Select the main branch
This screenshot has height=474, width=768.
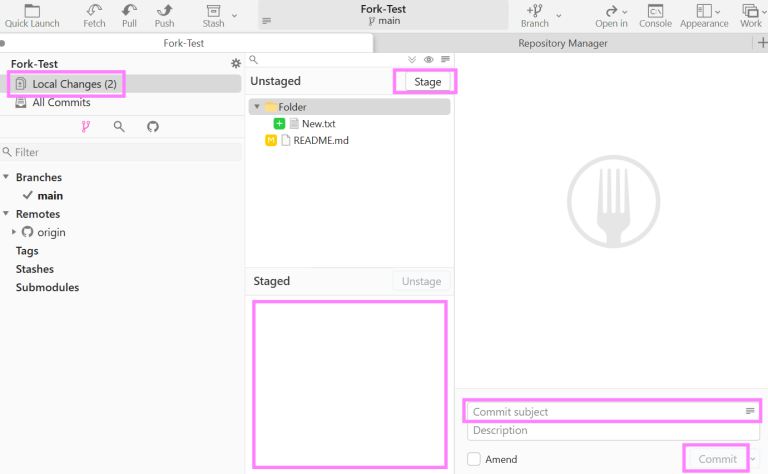pos(50,195)
